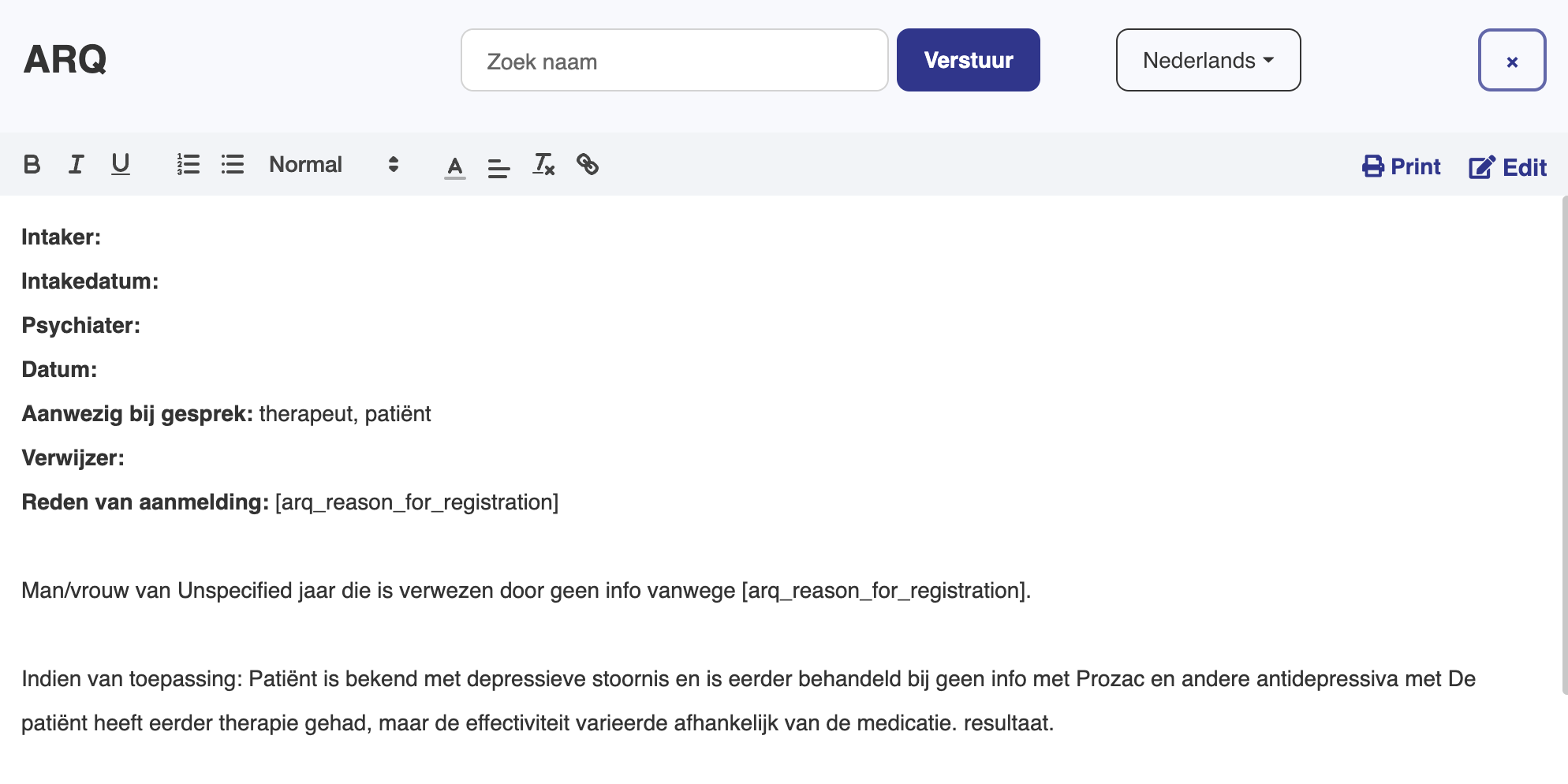Print the ARQ report
The width and height of the screenshot is (1568, 784).
[1402, 166]
